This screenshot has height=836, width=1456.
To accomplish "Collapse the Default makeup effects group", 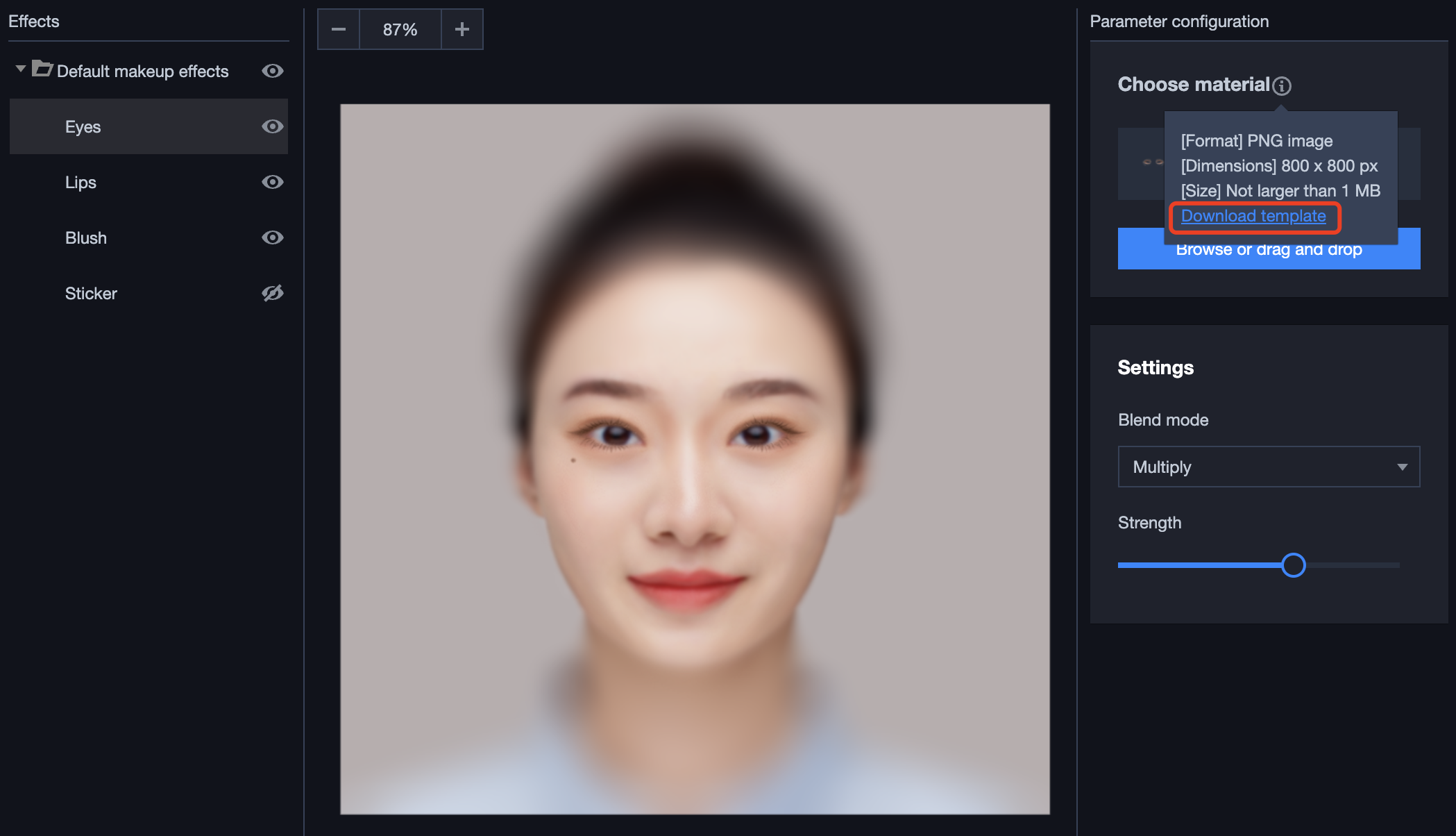I will [20, 69].
